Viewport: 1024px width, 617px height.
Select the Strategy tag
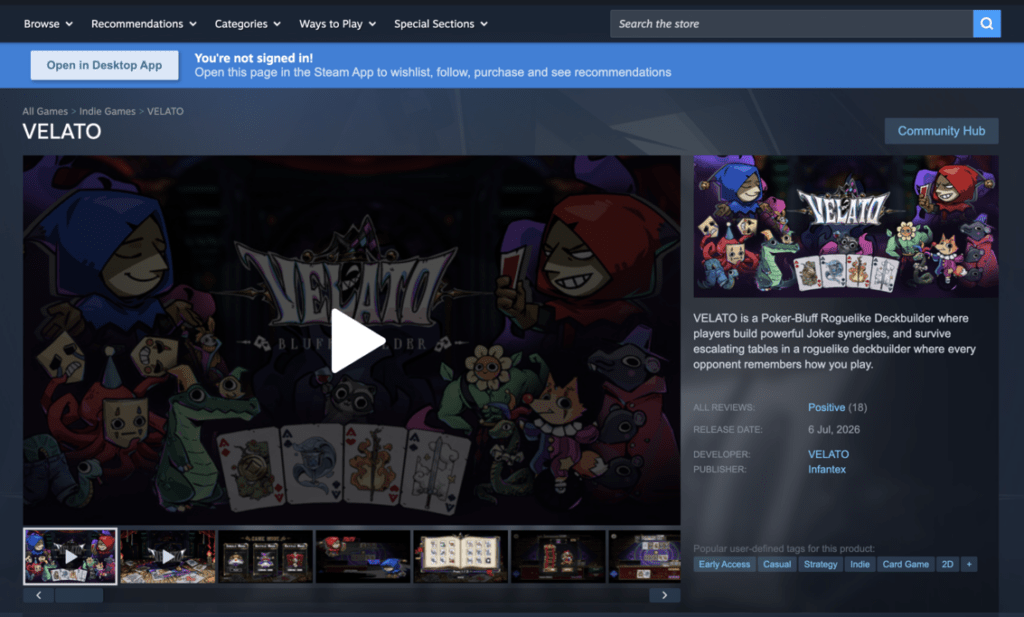(820, 564)
